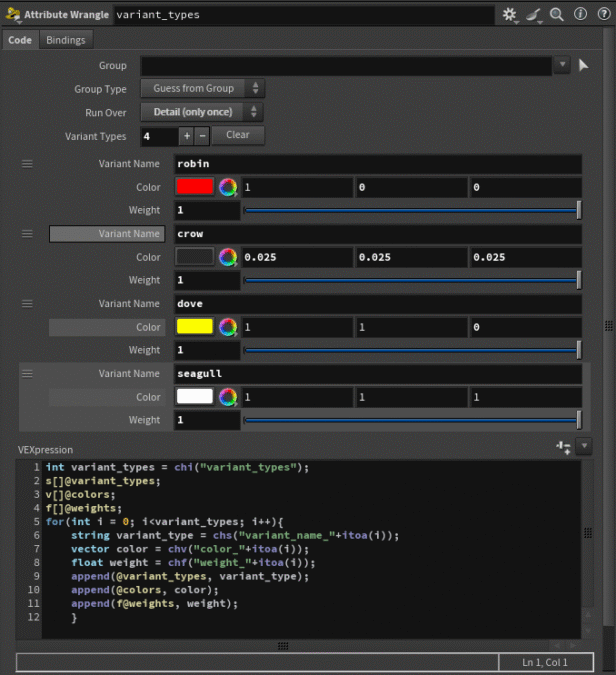Select the Code tab
Viewport: 616px width, 675px height.
[x=20, y=40]
